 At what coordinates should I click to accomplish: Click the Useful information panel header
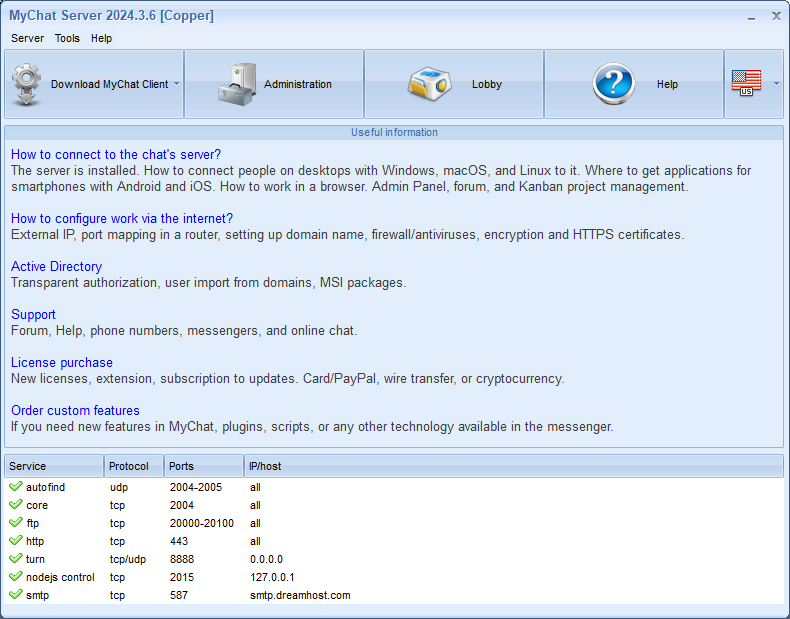click(394, 132)
